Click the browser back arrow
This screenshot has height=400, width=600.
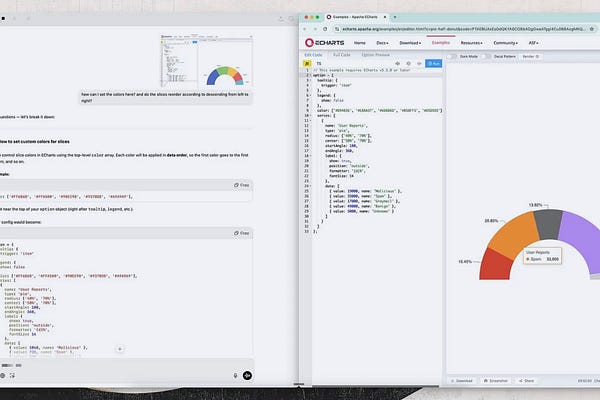(305, 29)
